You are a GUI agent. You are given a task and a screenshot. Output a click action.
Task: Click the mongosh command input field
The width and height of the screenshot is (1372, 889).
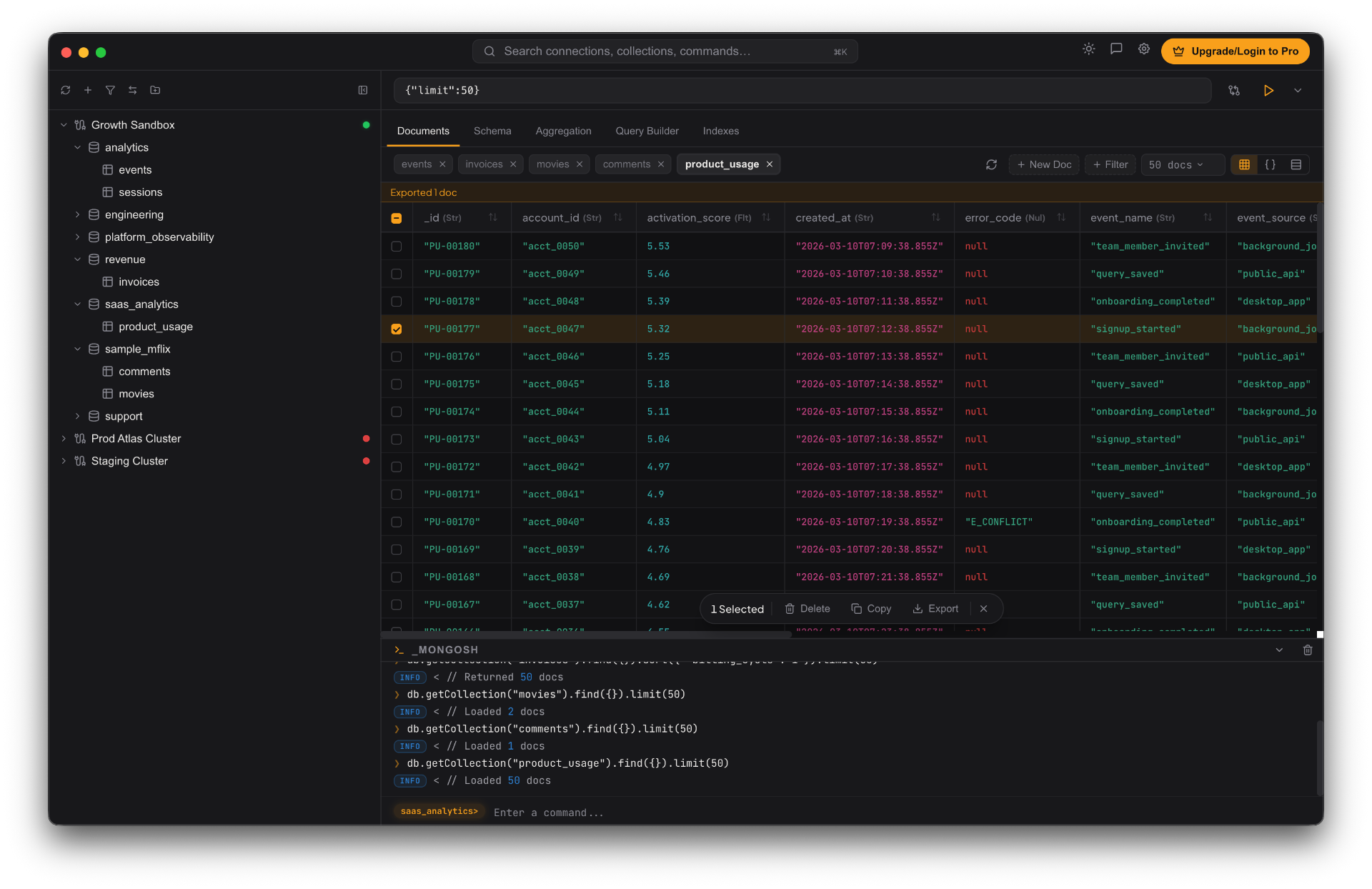tap(643, 813)
